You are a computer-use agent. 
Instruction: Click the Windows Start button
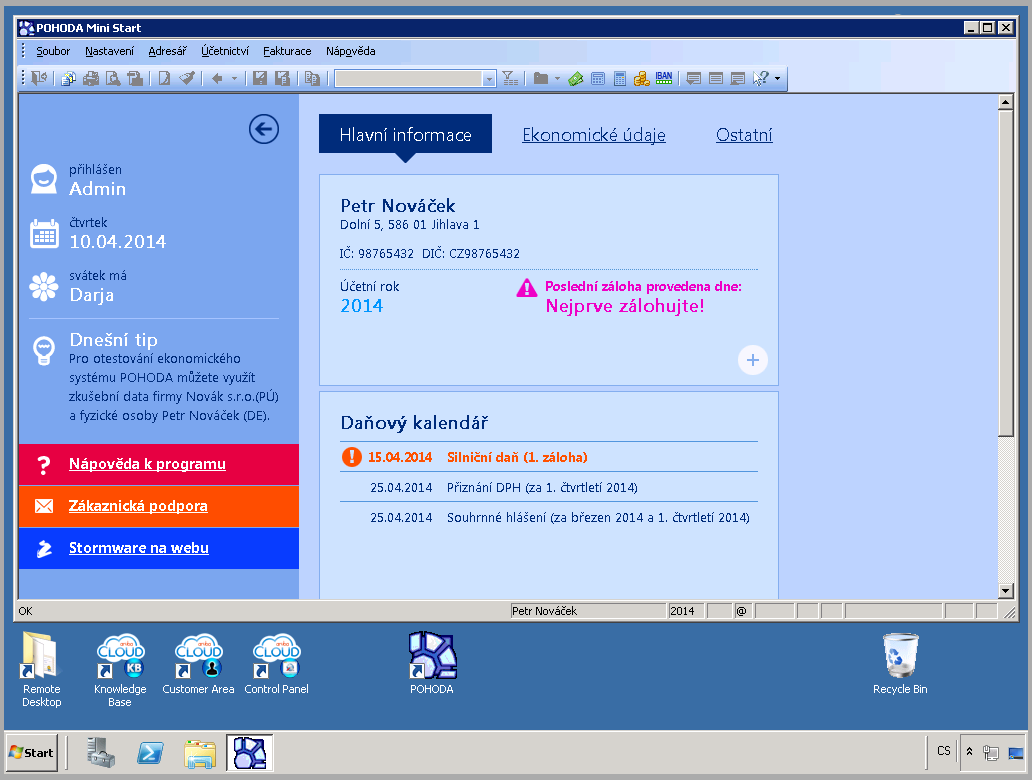[31, 752]
